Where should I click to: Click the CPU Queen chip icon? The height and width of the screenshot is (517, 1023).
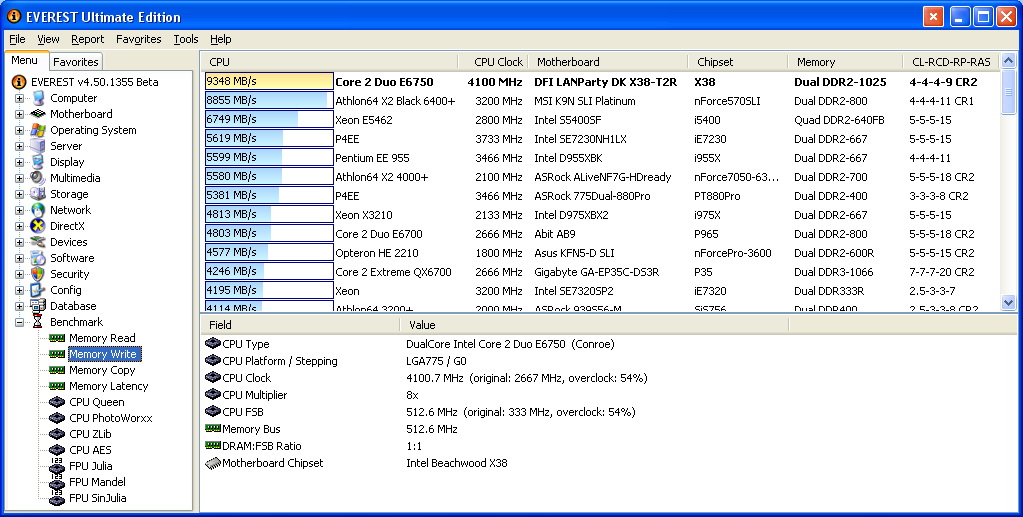pyautogui.click(x=57, y=401)
